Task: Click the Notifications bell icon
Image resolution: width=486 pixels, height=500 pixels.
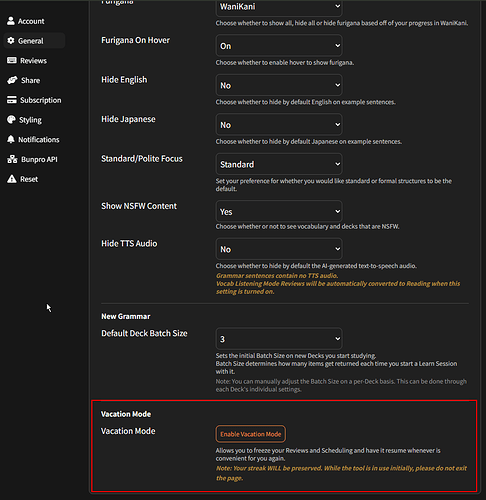Action: tap(11, 139)
